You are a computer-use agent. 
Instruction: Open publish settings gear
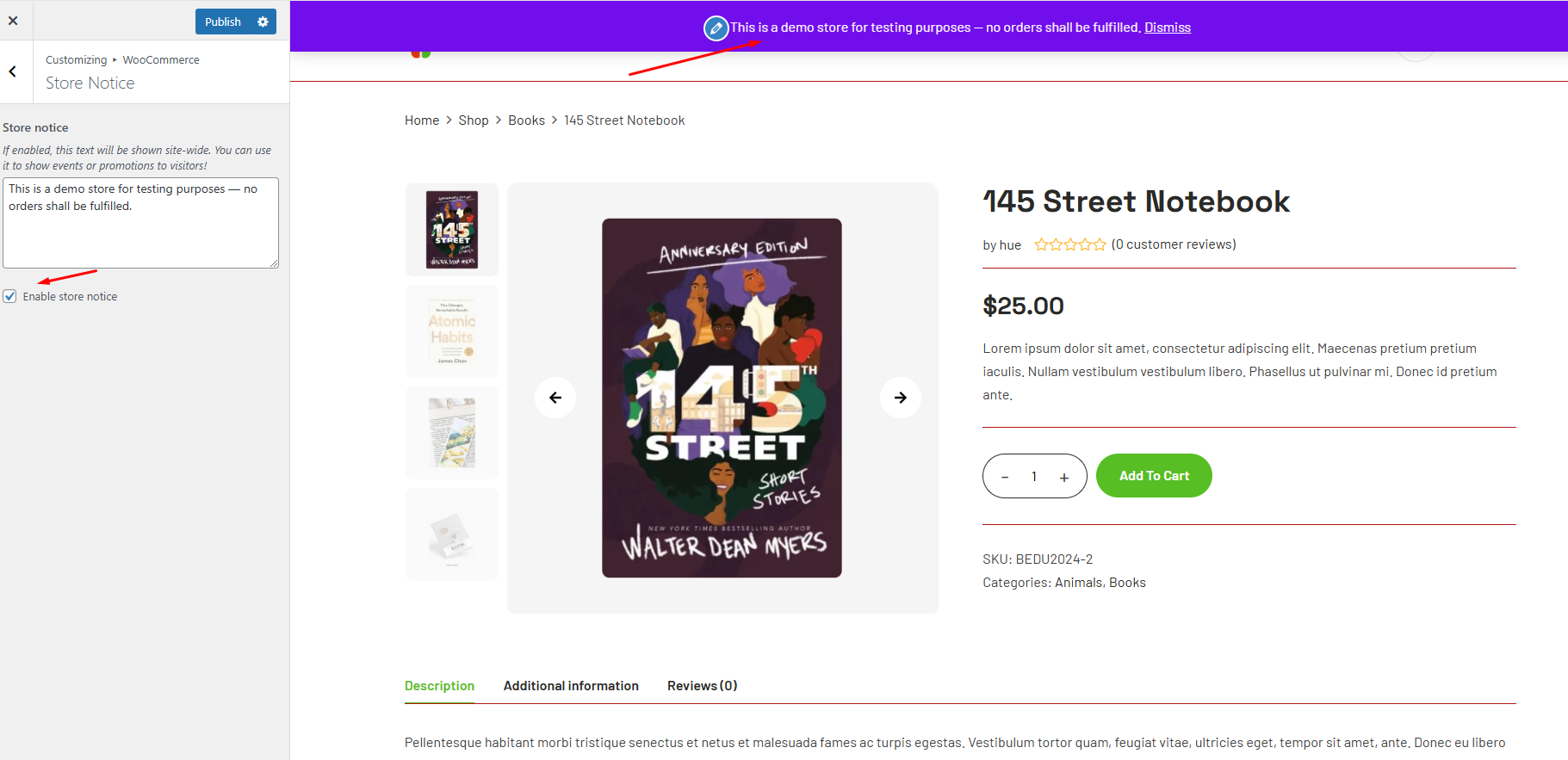click(263, 22)
